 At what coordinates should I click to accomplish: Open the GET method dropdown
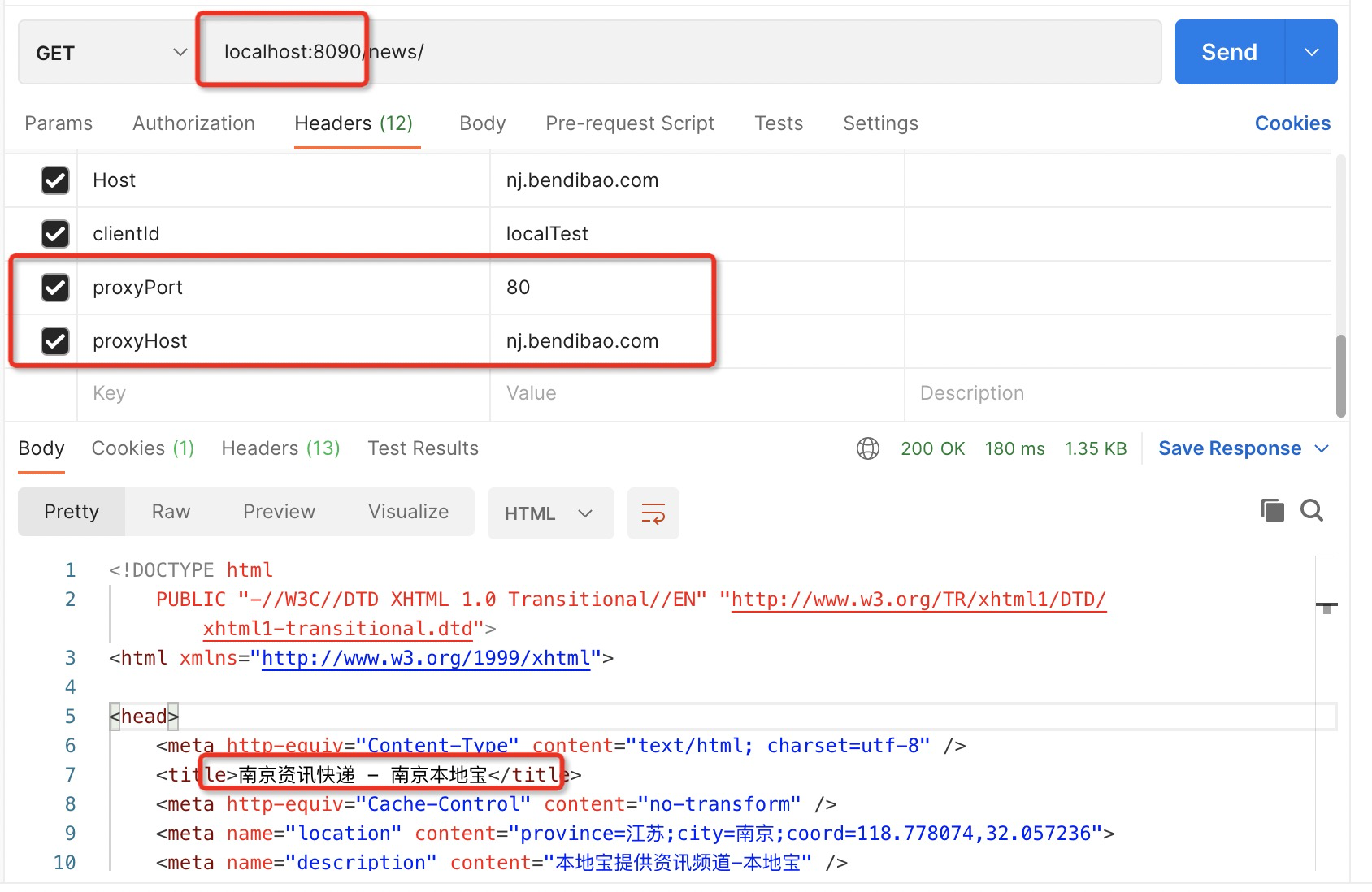(x=111, y=53)
